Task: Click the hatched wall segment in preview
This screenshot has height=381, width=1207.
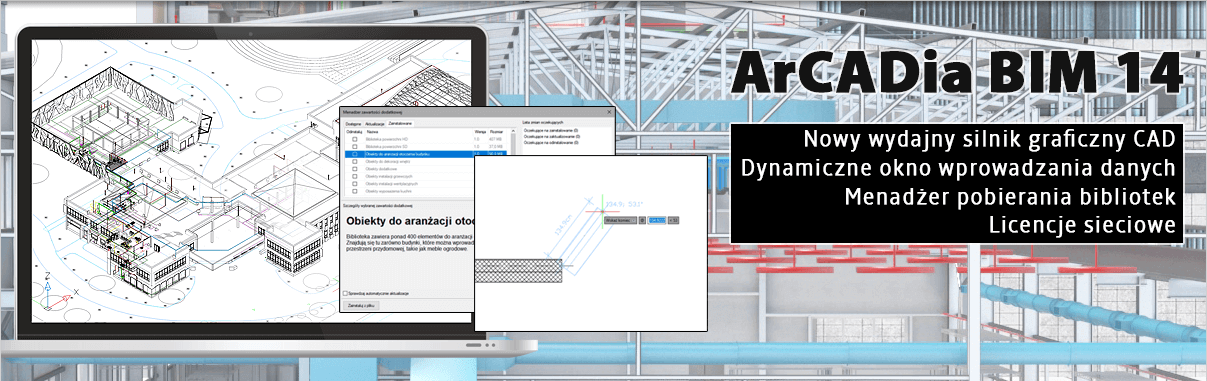Action: point(518,270)
